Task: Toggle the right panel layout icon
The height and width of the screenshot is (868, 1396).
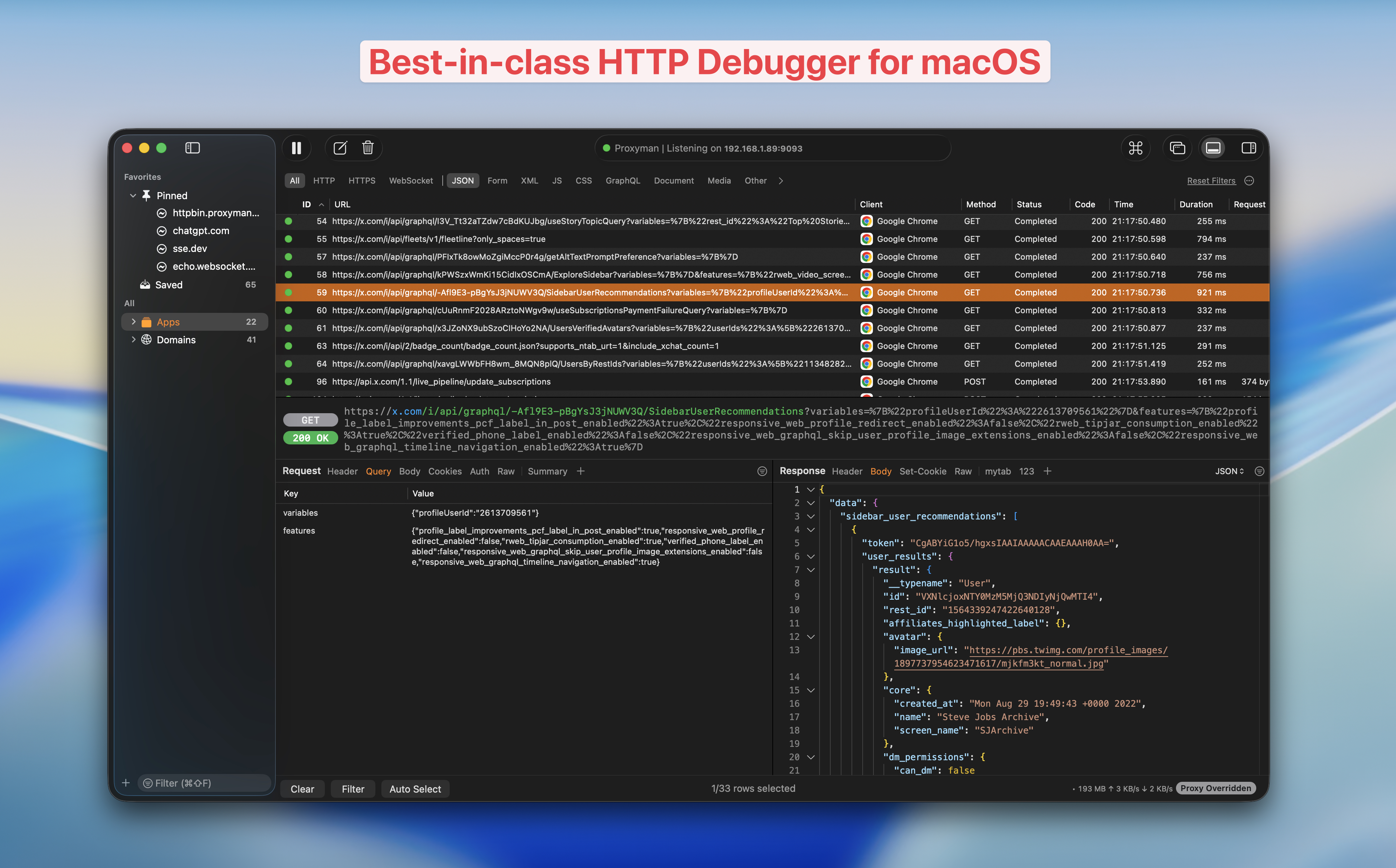Action: click(1248, 148)
